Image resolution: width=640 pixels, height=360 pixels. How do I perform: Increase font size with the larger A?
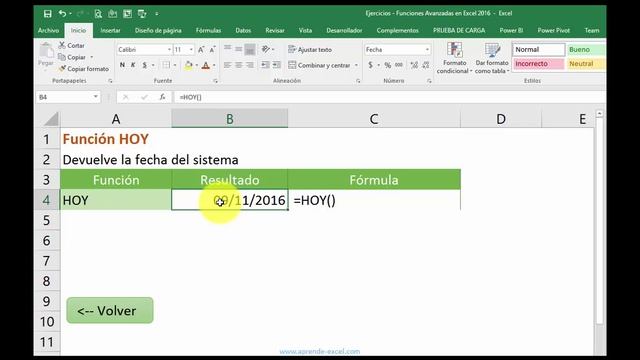(x=201, y=49)
